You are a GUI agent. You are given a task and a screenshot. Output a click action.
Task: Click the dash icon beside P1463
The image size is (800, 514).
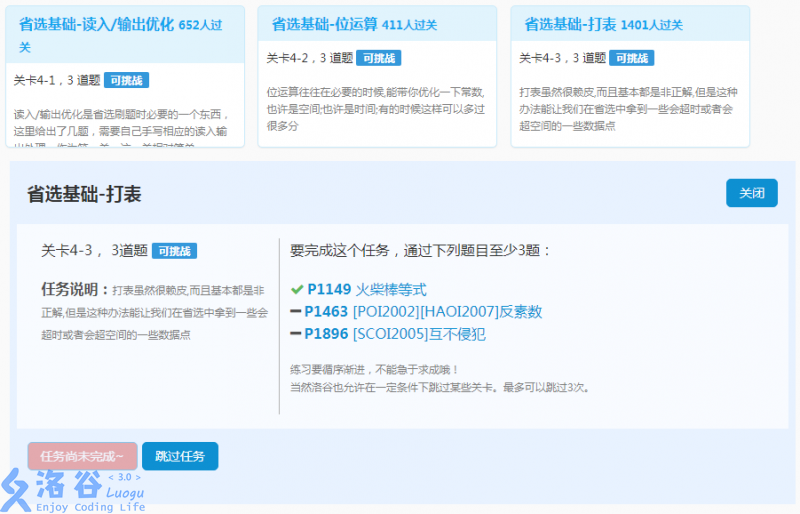coord(296,312)
